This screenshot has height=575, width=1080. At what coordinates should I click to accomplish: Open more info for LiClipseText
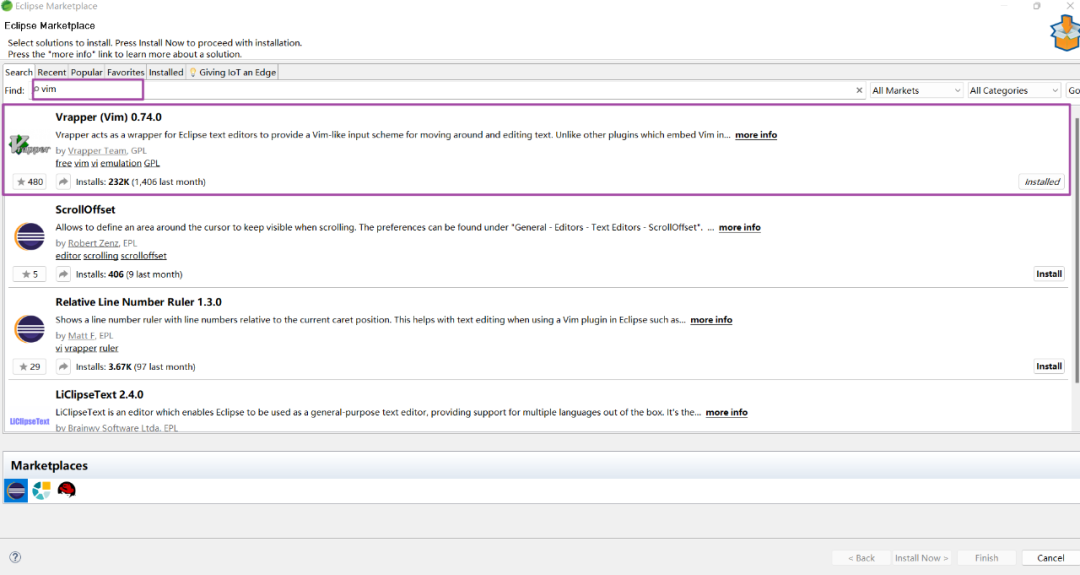[726, 412]
